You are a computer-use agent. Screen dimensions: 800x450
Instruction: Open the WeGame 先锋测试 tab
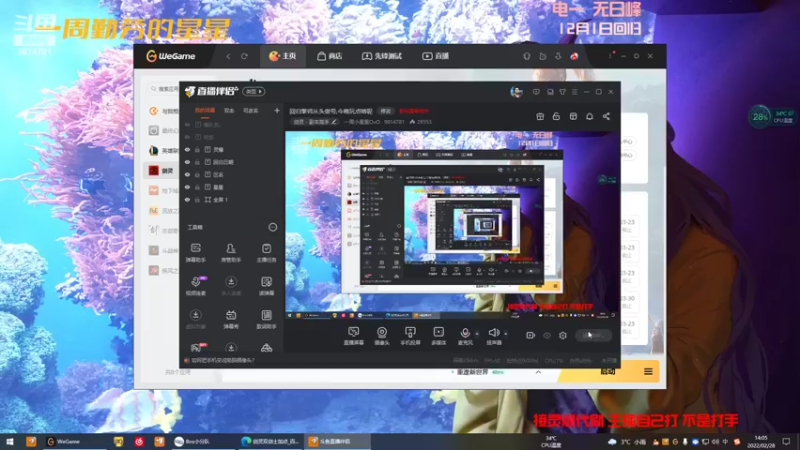382,56
